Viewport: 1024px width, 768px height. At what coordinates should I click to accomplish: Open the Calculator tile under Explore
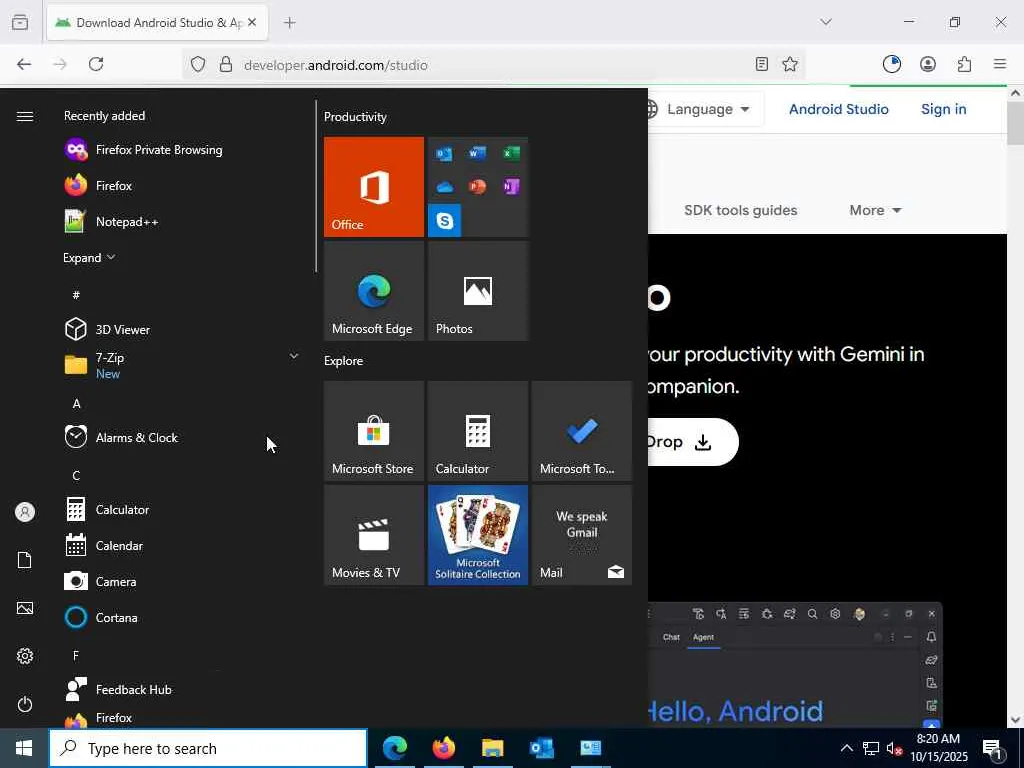[x=477, y=431]
